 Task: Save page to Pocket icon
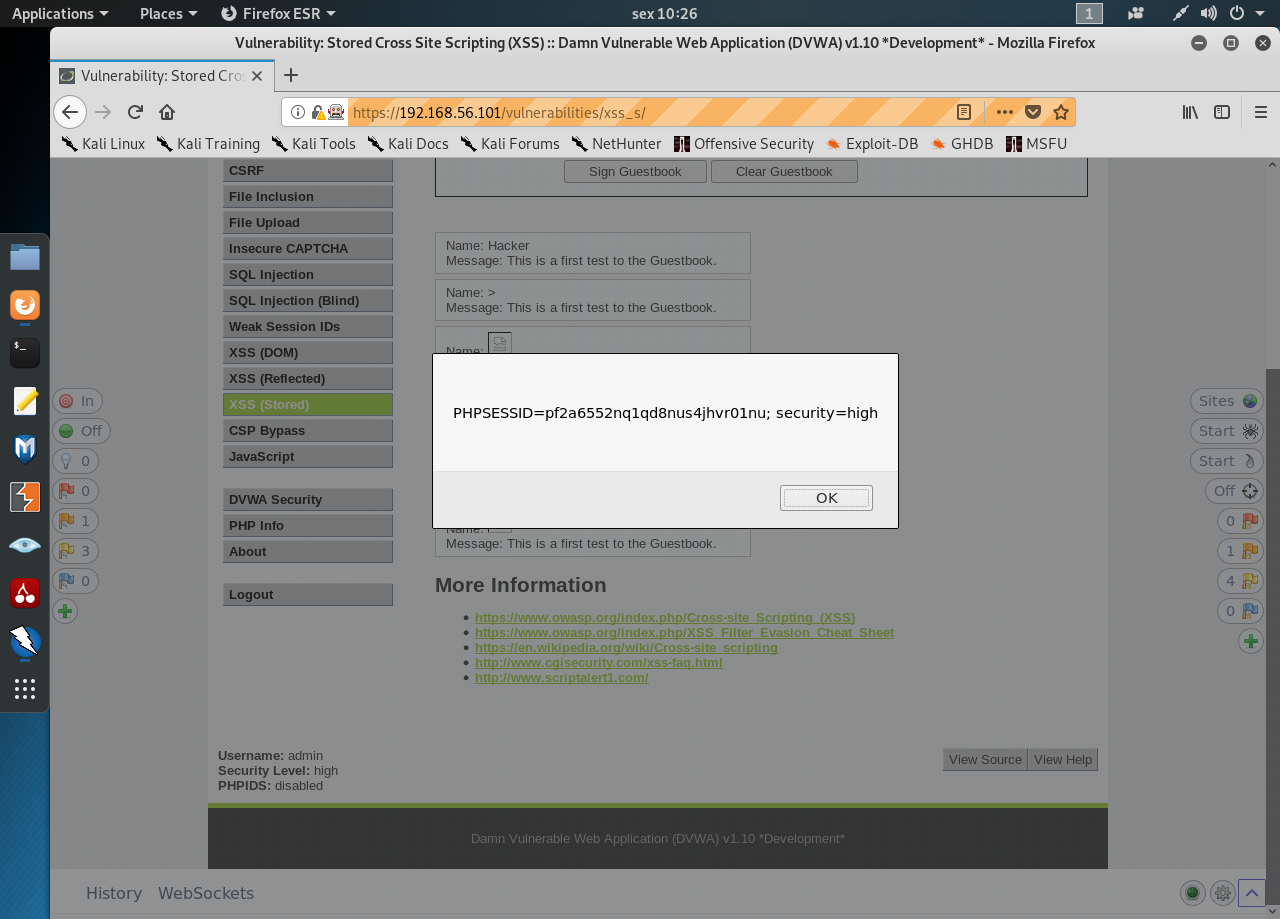pyautogui.click(x=1033, y=112)
